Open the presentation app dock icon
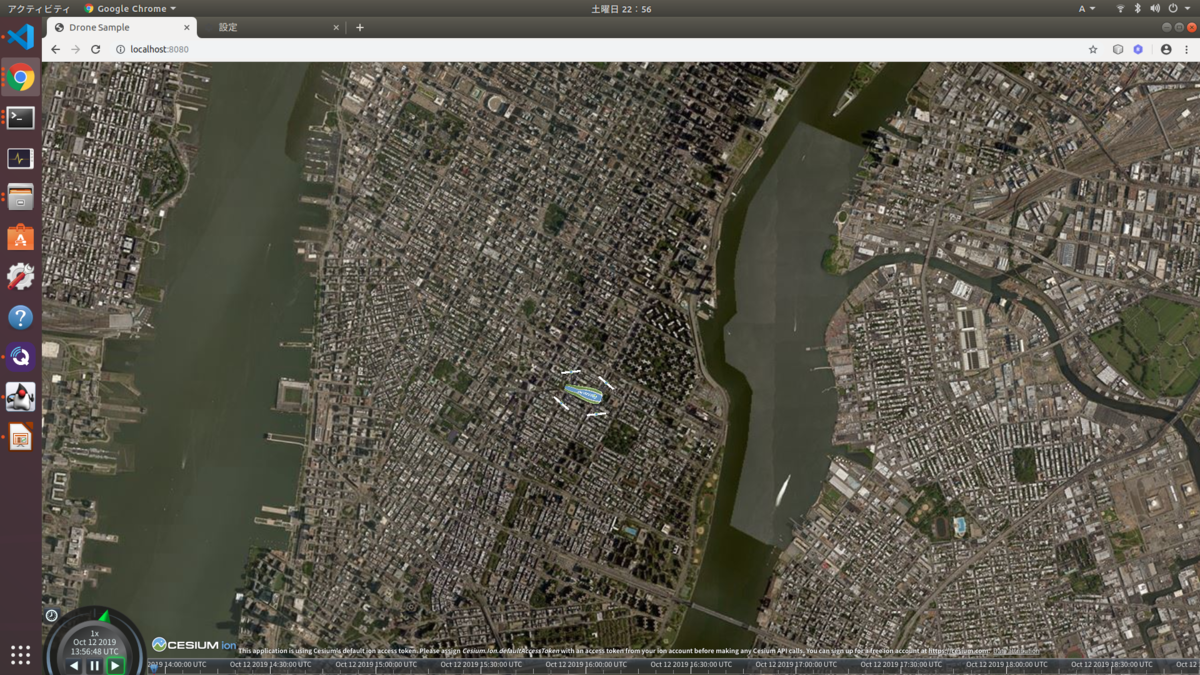 20,437
